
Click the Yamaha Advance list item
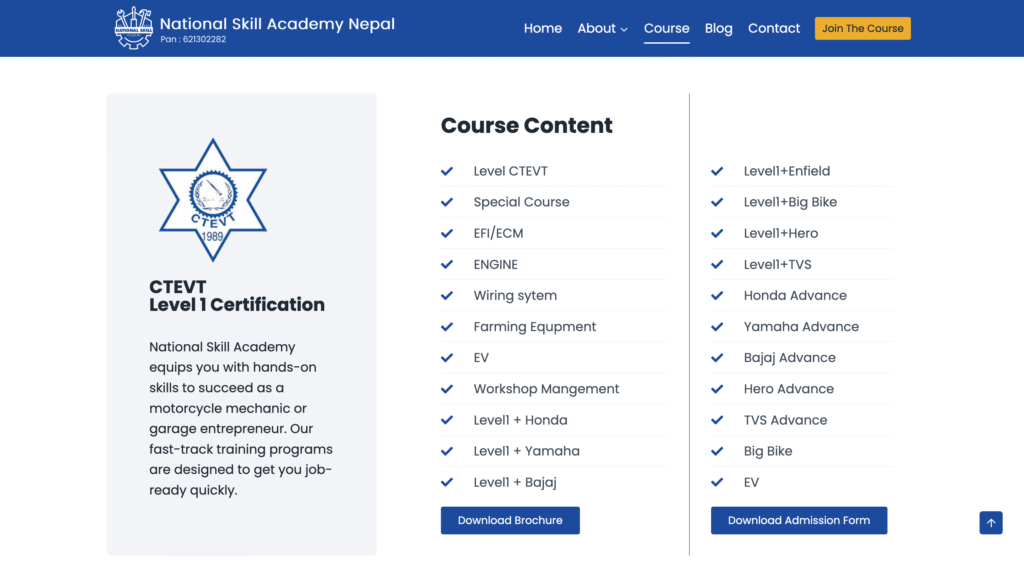click(x=802, y=326)
